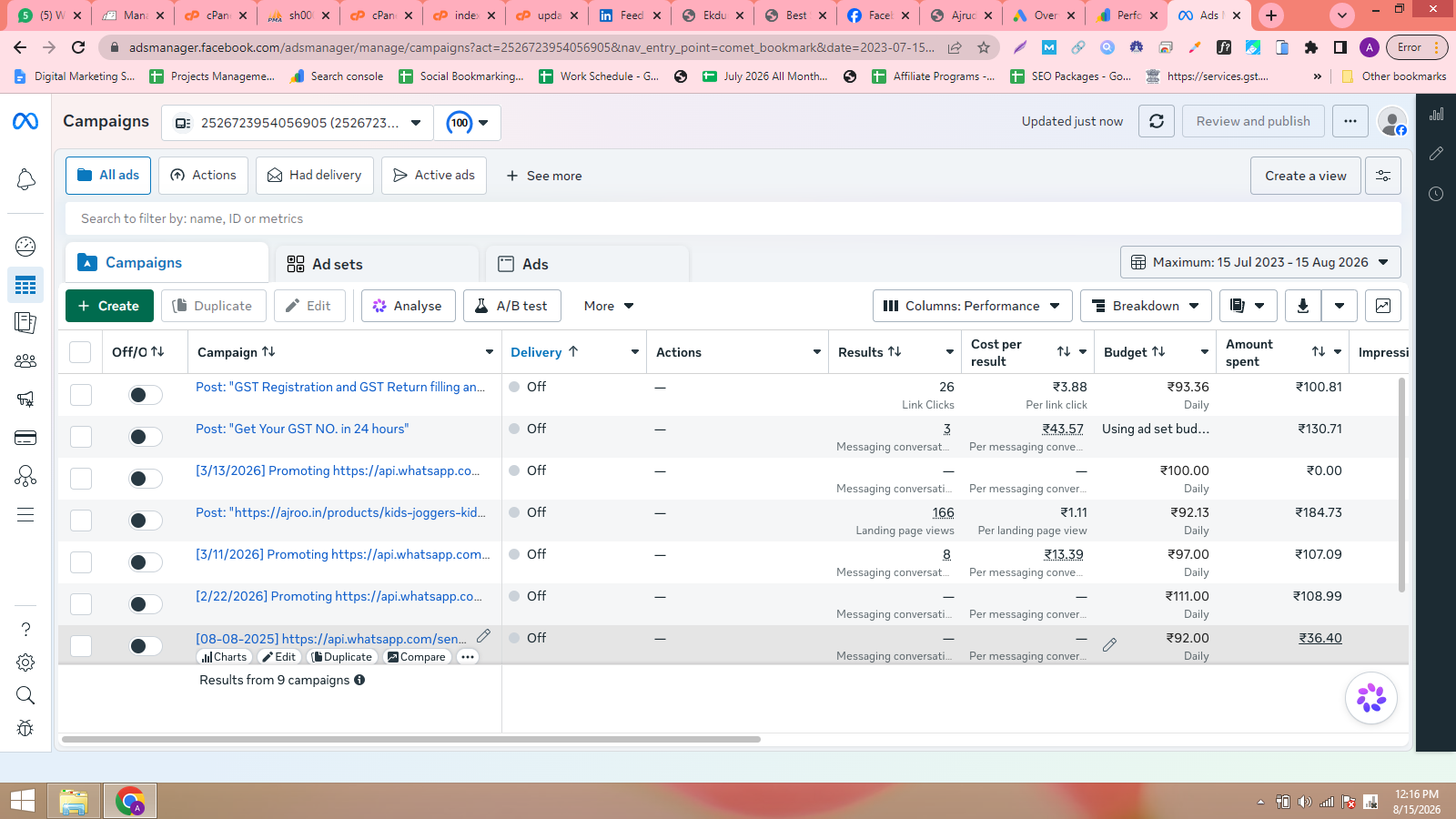Open search magnifier in left sidebar

(x=25, y=696)
